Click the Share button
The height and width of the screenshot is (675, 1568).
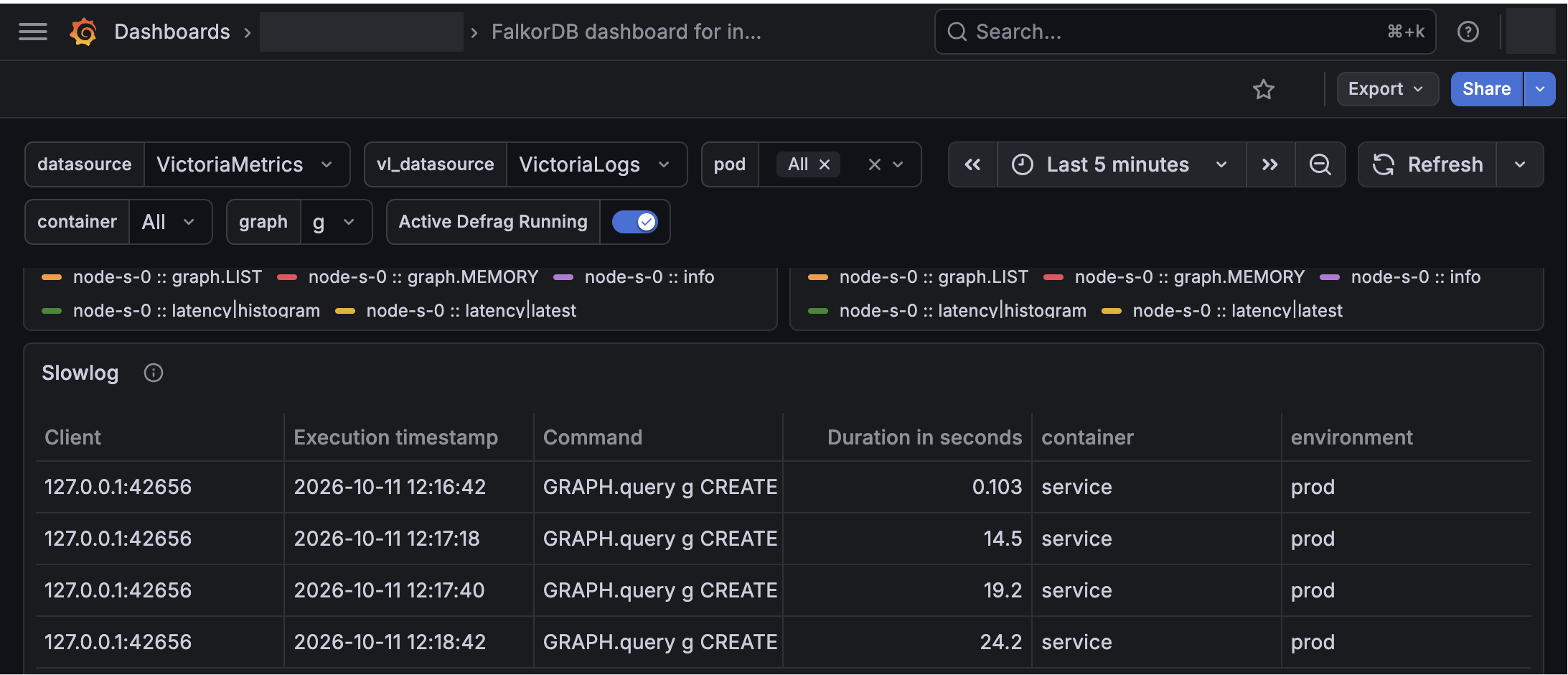pyautogui.click(x=1486, y=89)
